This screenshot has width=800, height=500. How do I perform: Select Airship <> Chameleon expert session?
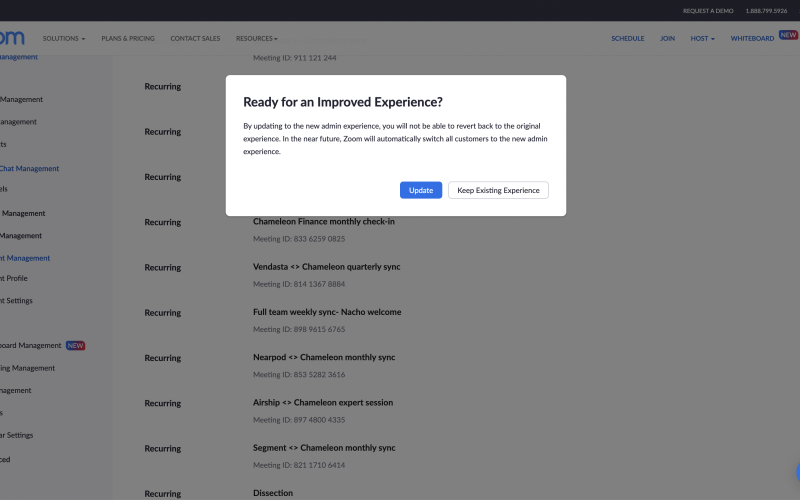323,402
